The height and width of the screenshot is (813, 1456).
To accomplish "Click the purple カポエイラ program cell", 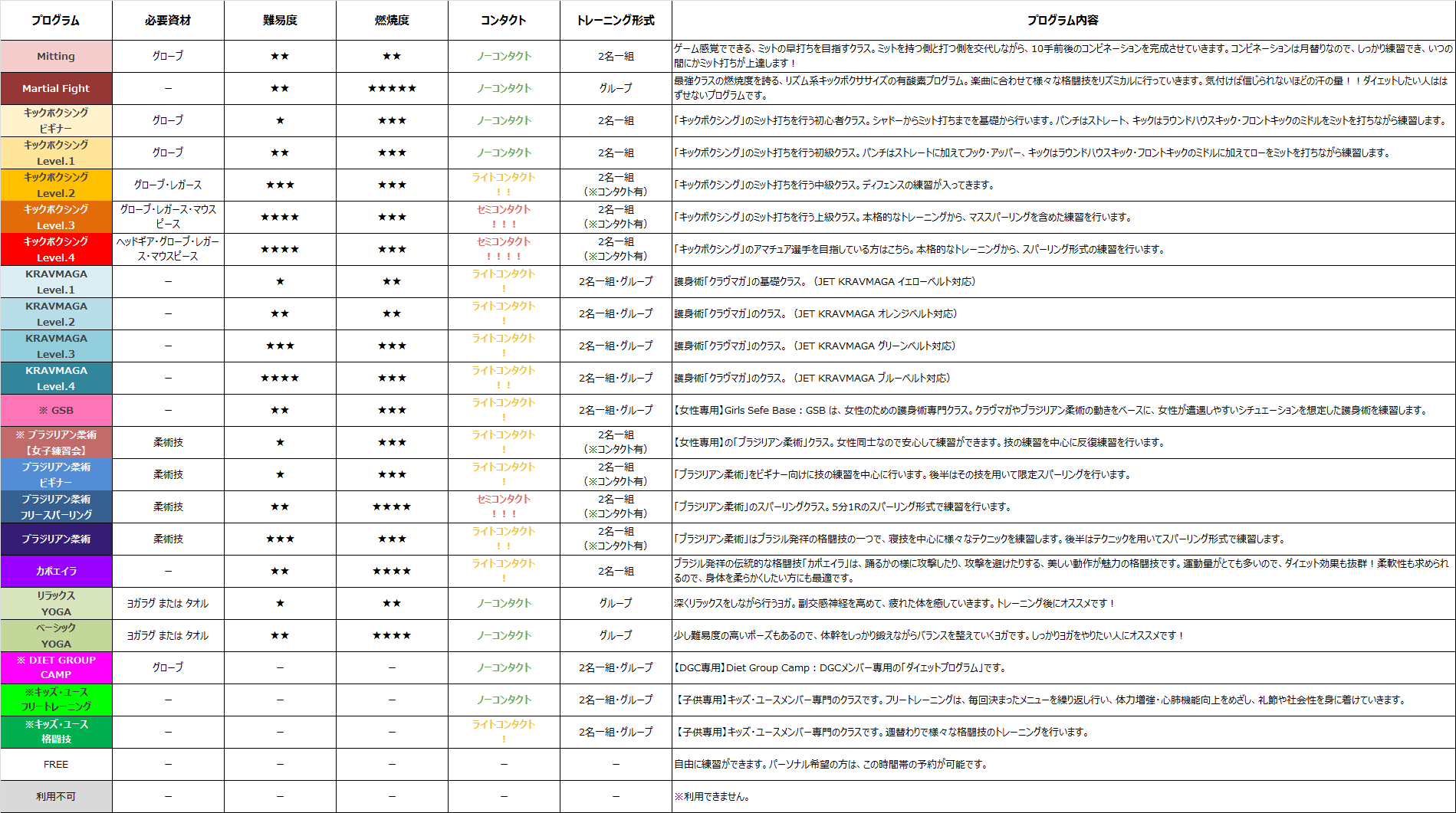I will (x=56, y=571).
